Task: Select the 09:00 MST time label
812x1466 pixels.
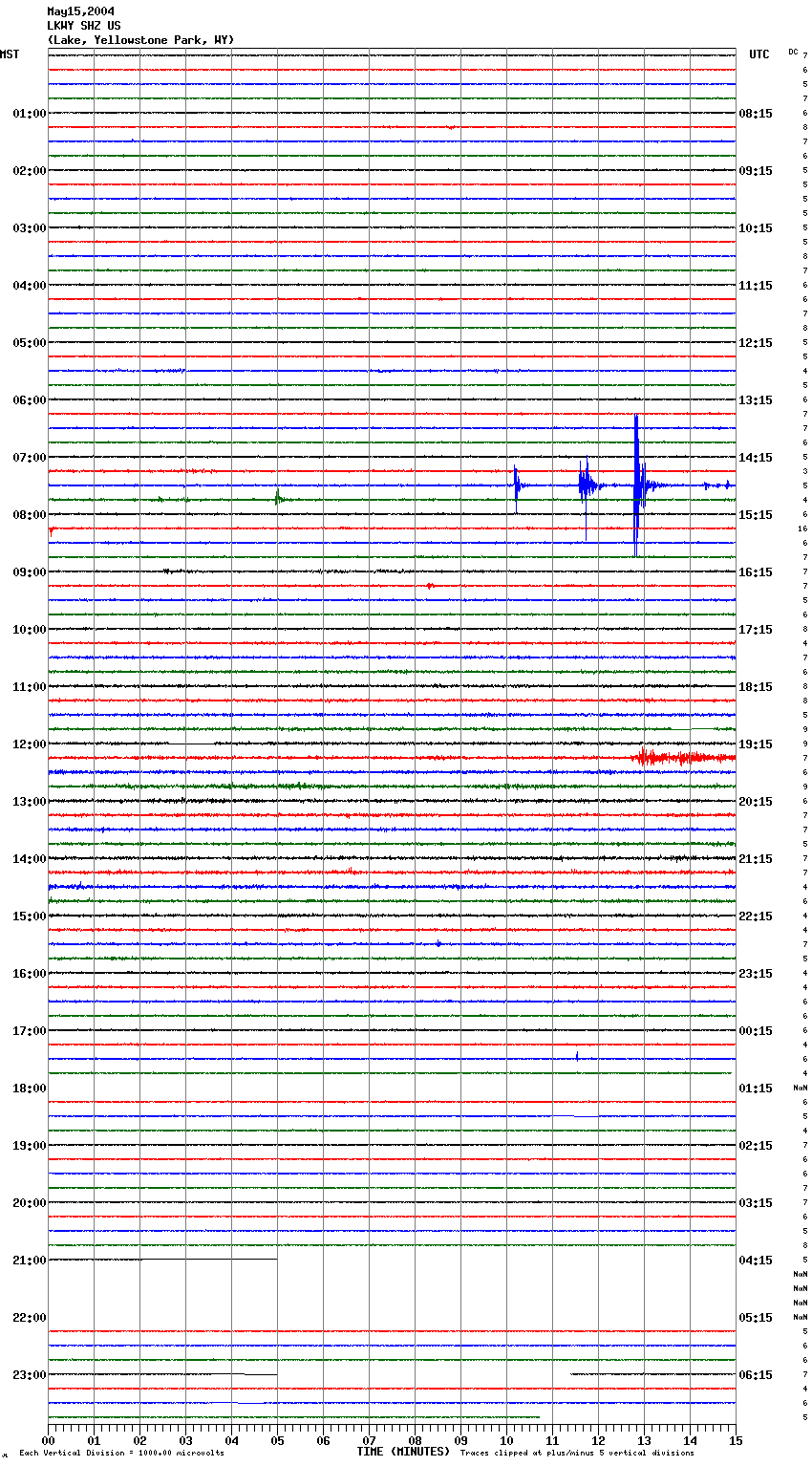Action: tap(30, 572)
